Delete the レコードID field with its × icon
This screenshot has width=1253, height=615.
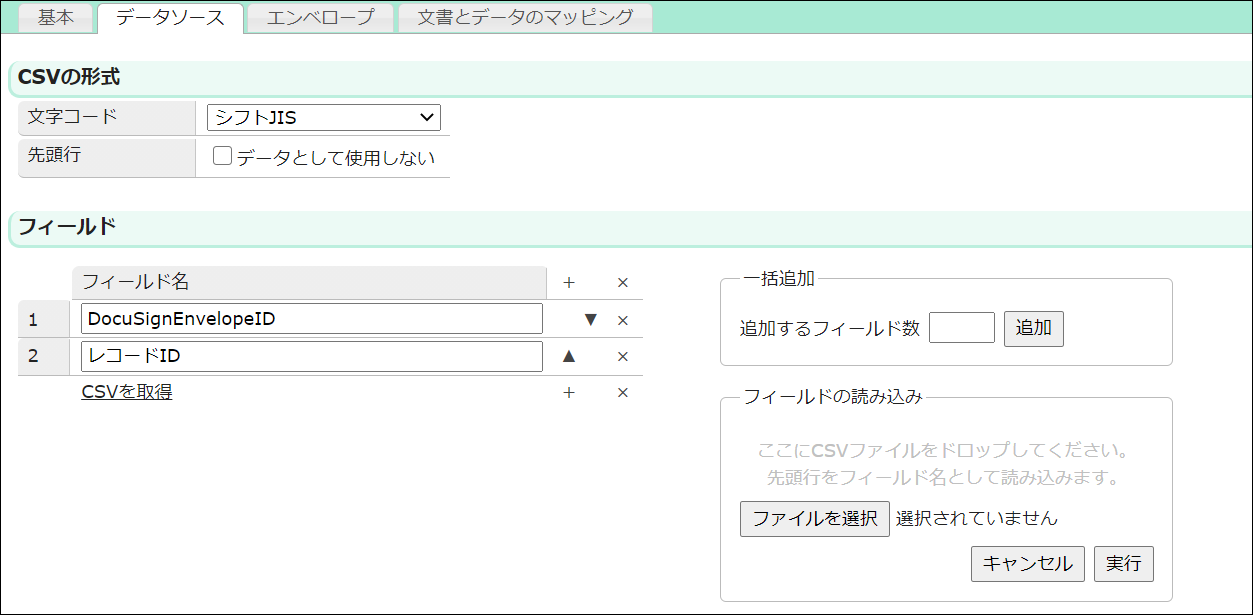622,356
